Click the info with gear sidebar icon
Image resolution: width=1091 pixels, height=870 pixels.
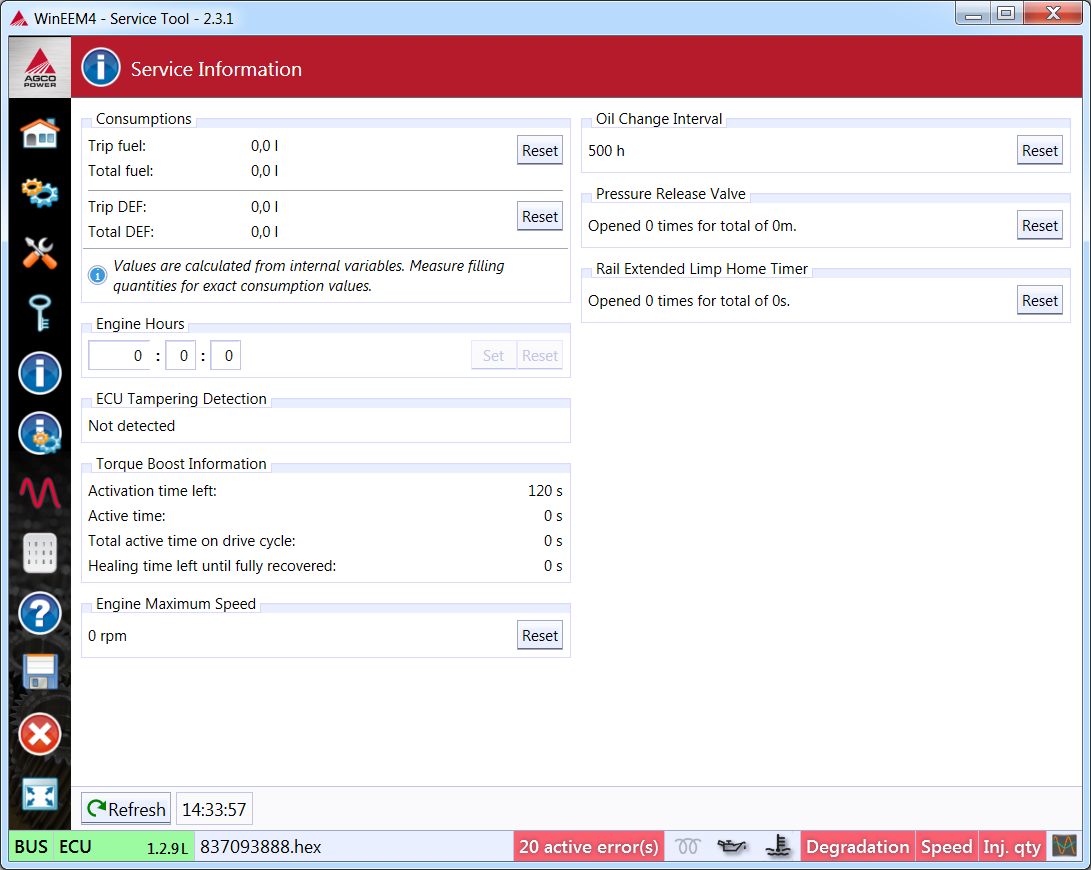(x=40, y=433)
